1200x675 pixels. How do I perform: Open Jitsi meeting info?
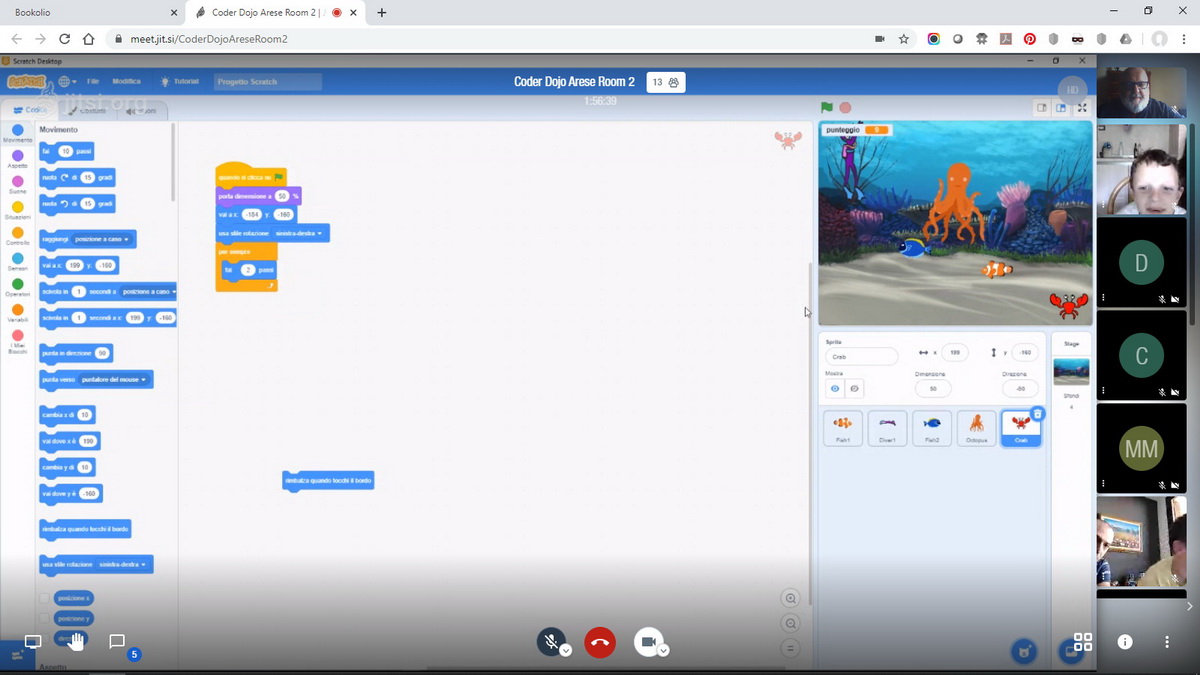[x=1124, y=642]
